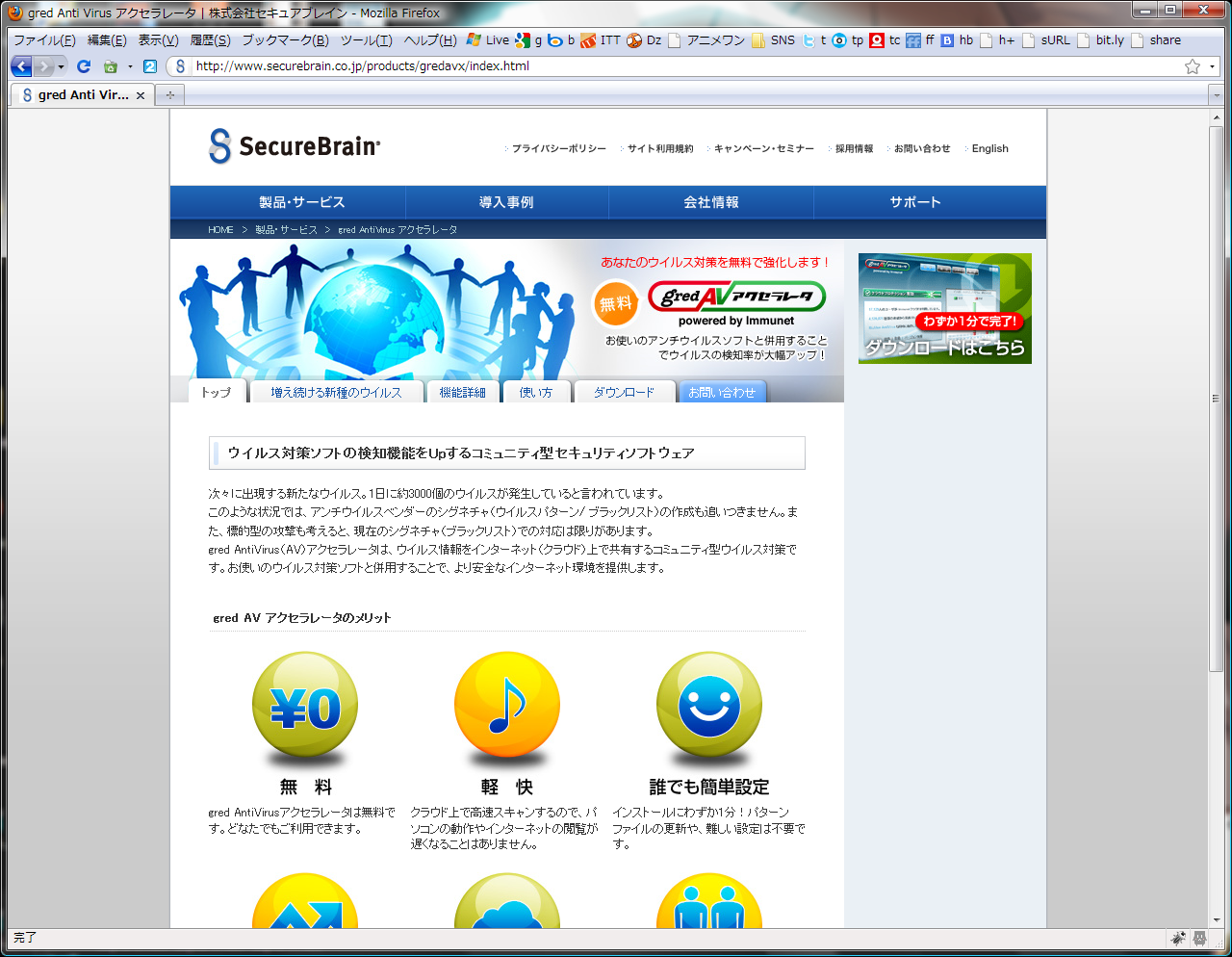Screen dimensions: 1232x957
Task: Open the サイト利用規約 link
Action: (x=660, y=149)
